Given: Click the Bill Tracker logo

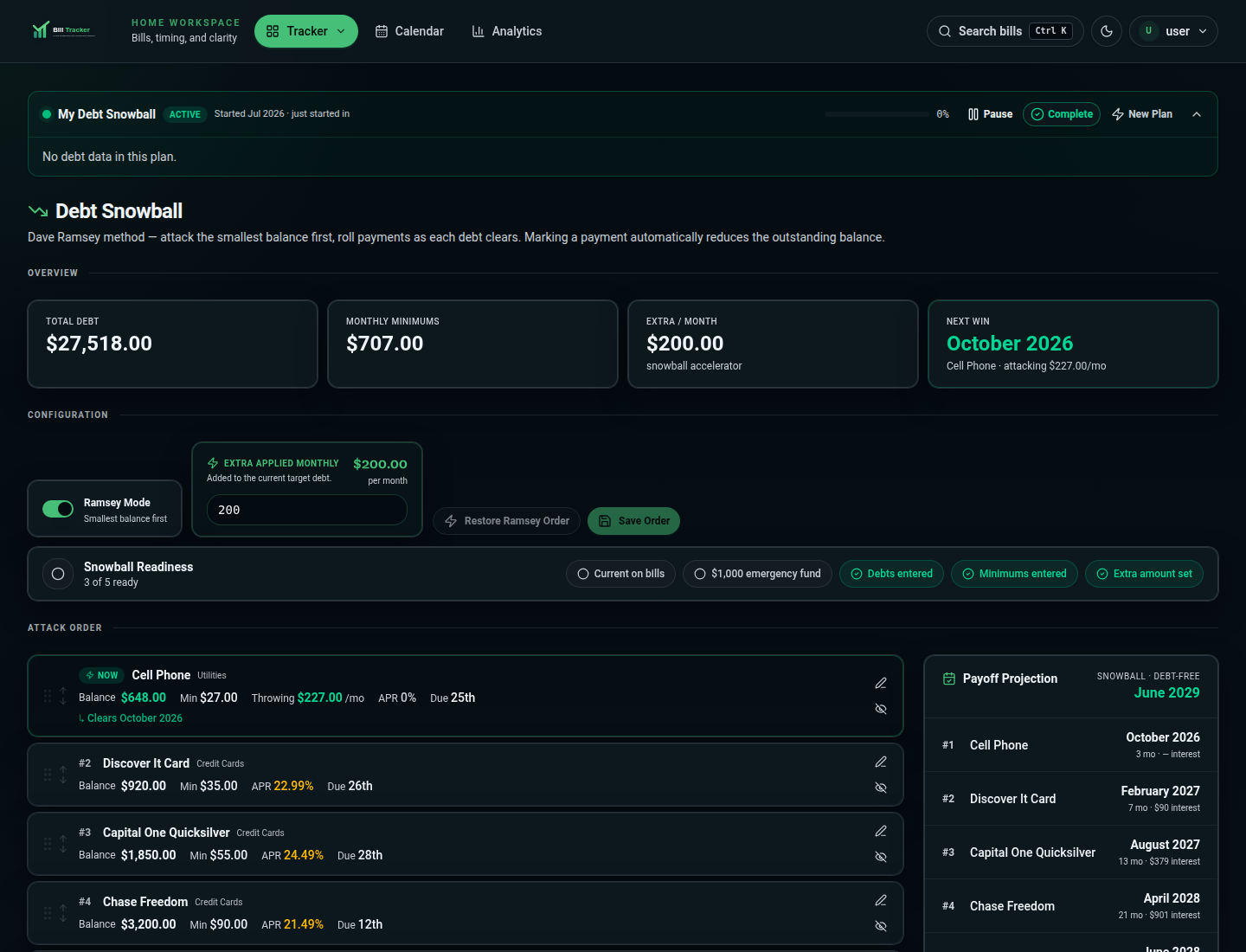Looking at the screenshot, I should [x=62, y=30].
